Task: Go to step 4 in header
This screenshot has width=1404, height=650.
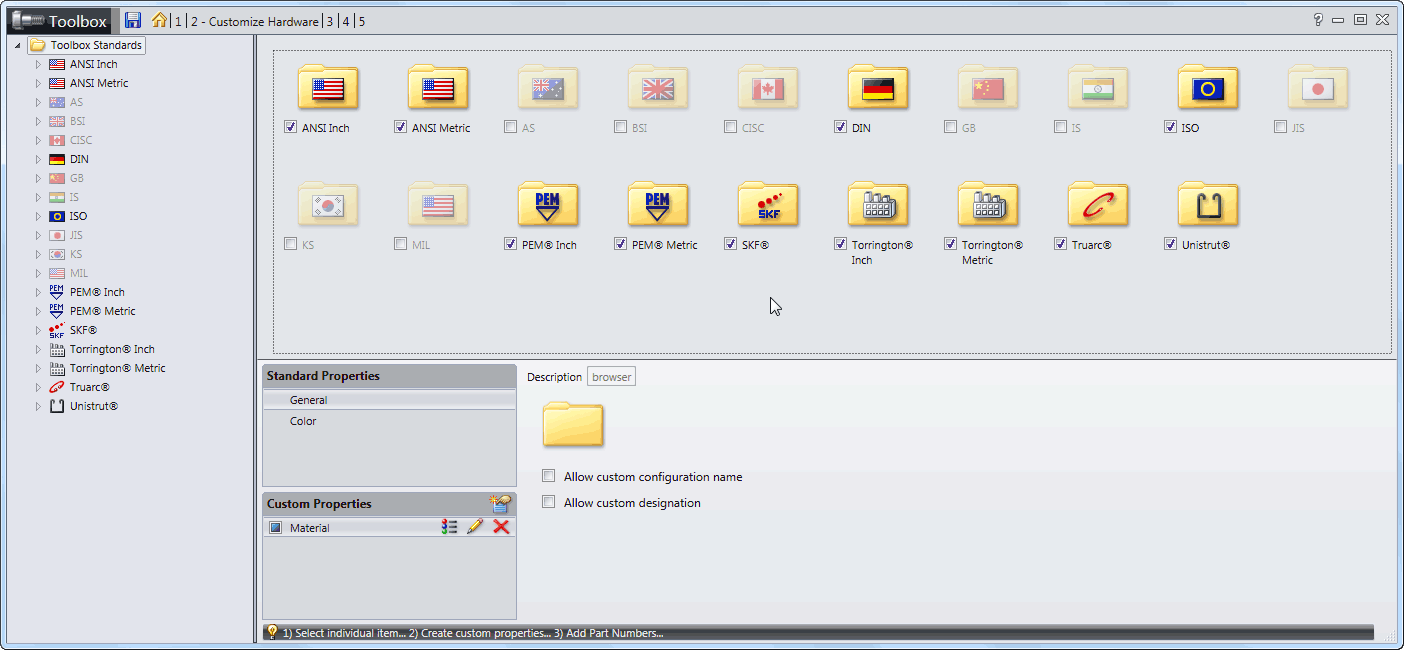Action: pyautogui.click(x=346, y=21)
